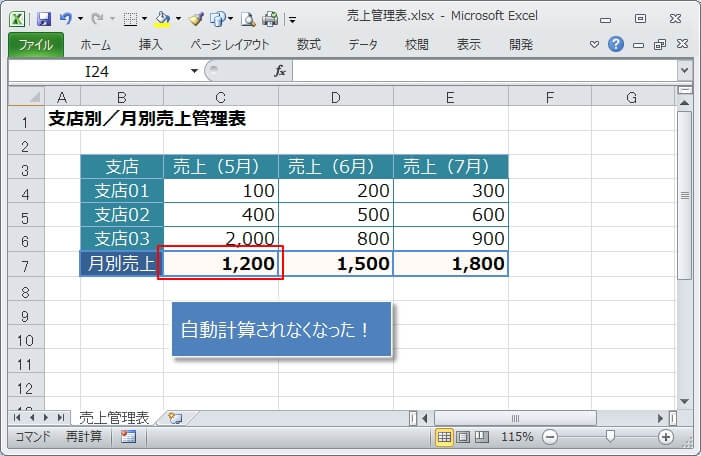Click the Minimize Ribbon chevron icon

point(594,45)
